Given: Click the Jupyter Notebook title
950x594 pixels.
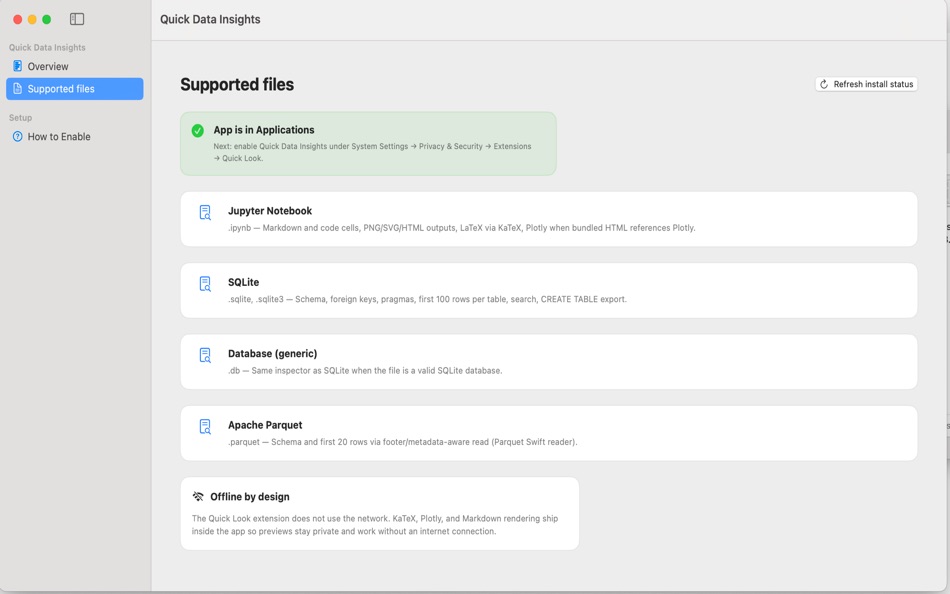Looking at the screenshot, I should pyautogui.click(x=270, y=211).
